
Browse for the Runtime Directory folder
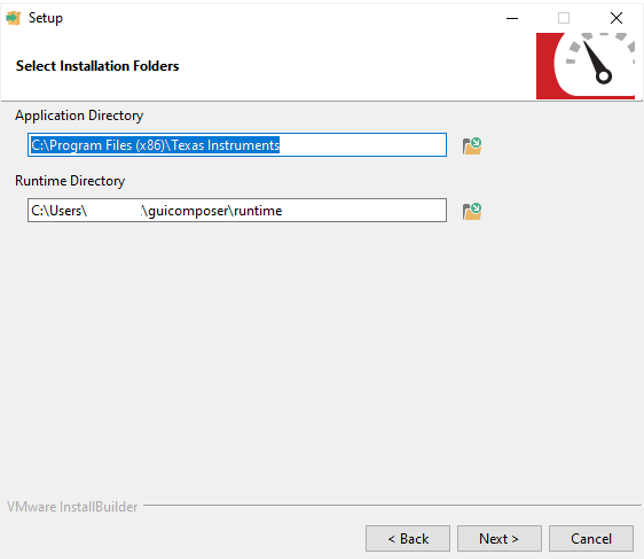472,211
